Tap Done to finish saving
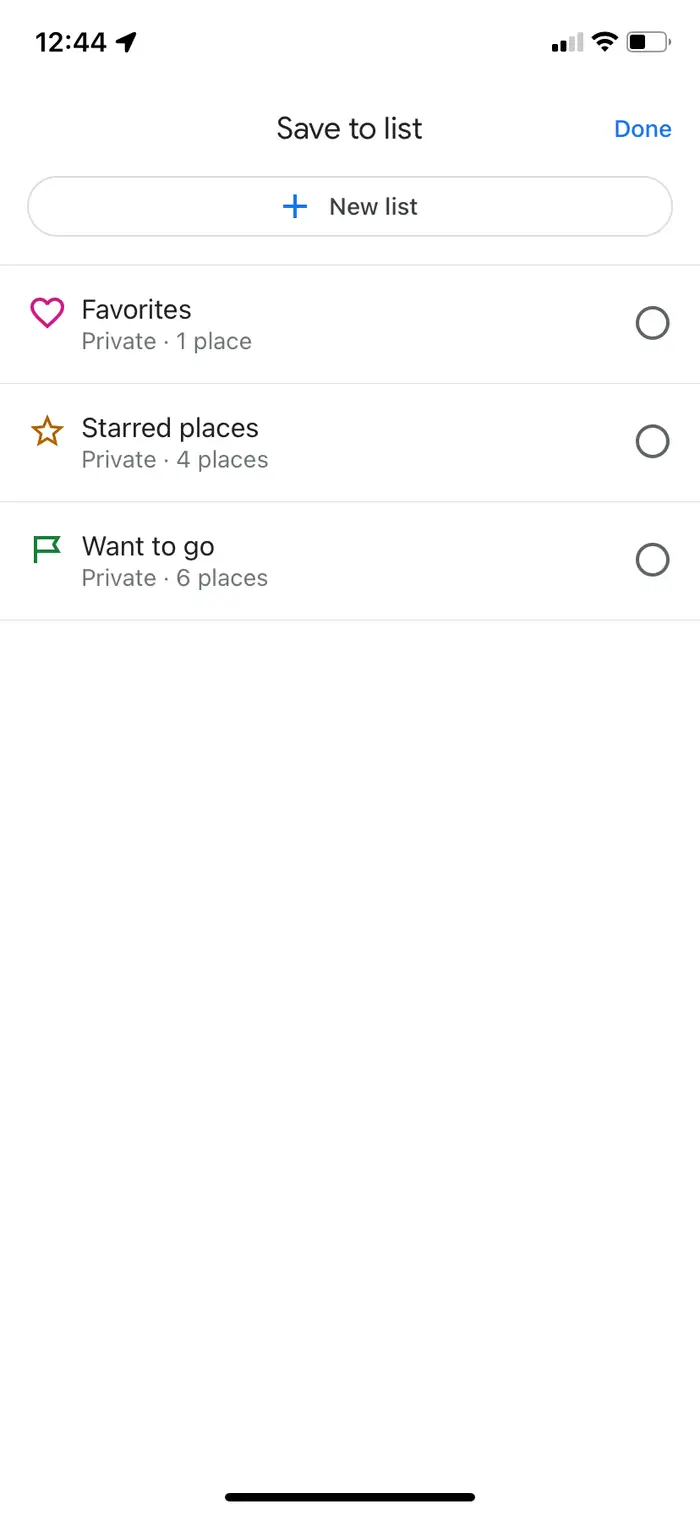The width and height of the screenshot is (700, 1515). [643, 129]
